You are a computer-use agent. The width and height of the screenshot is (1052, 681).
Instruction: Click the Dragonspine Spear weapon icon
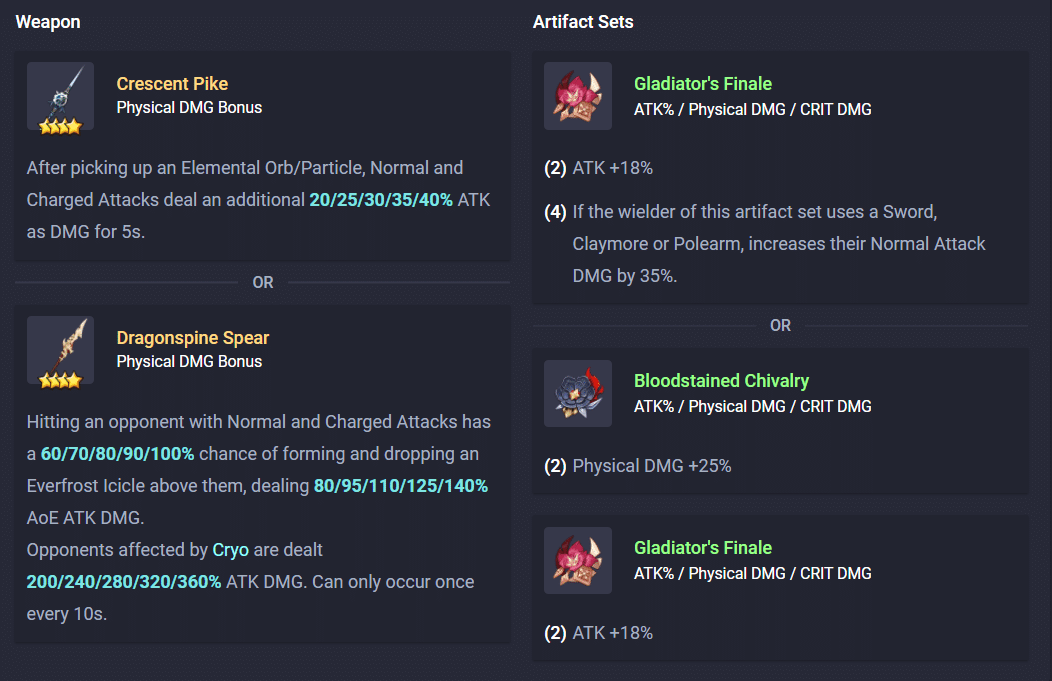[60, 349]
